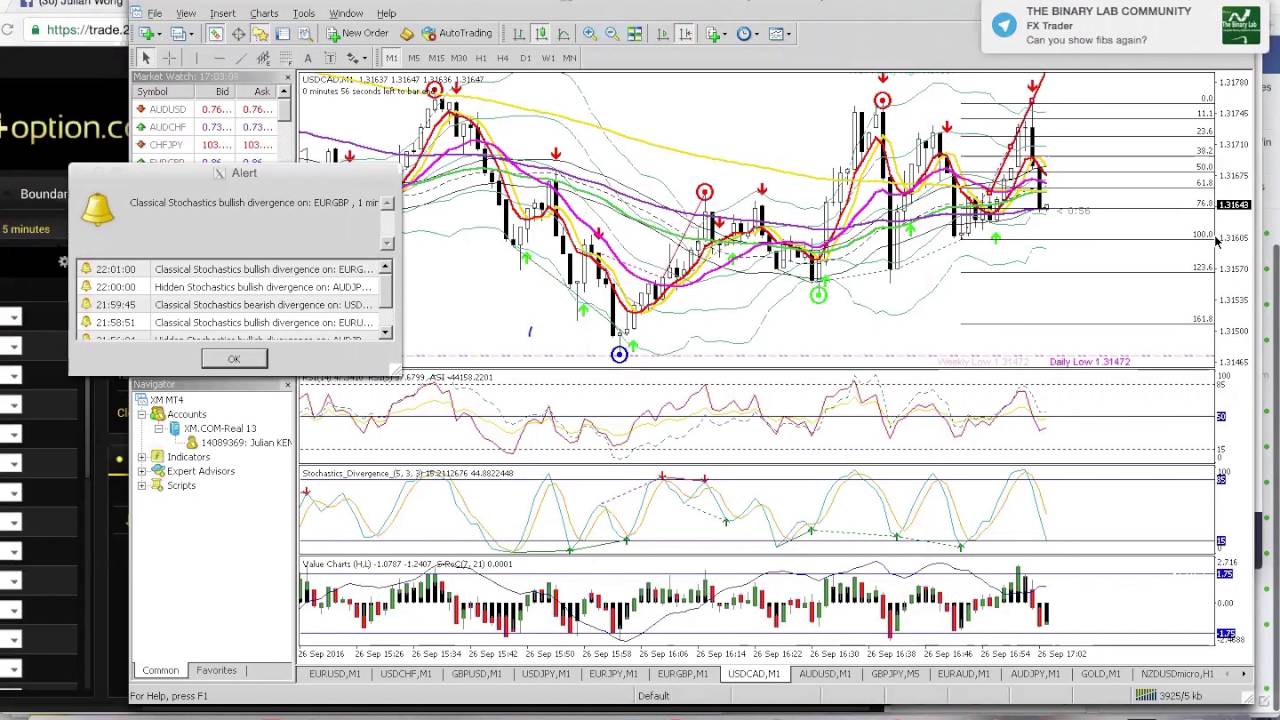
Task: Tile chart windows icon
Action: [x=635, y=34]
